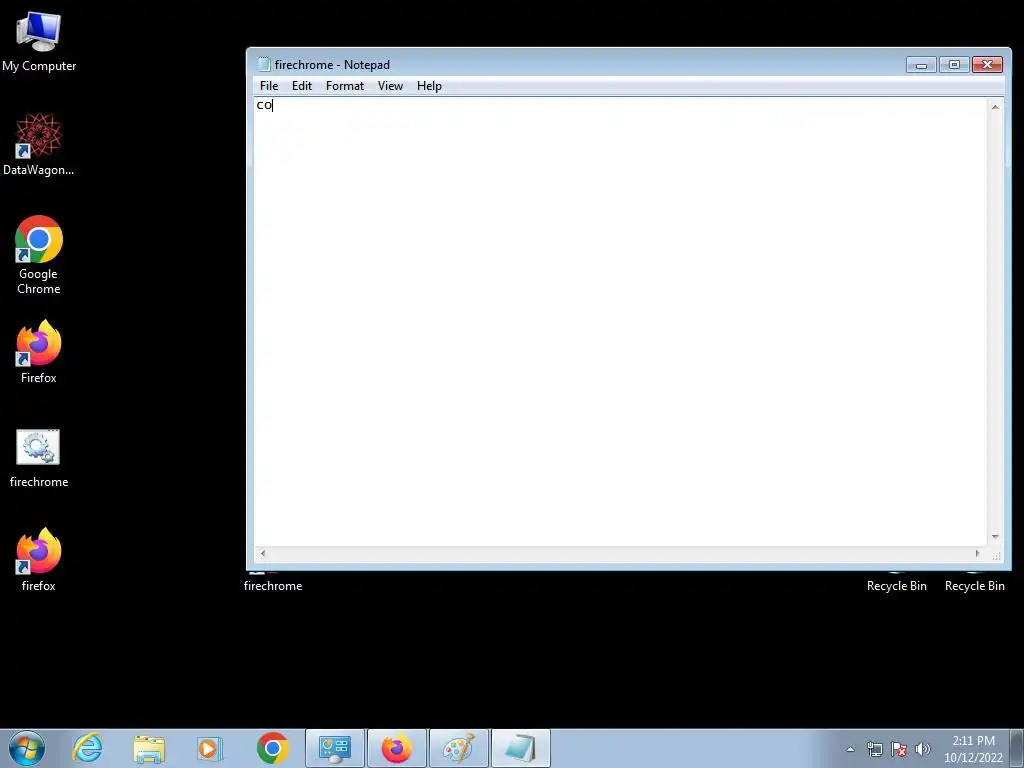This screenshot has height=768, width=1024.
Task: Launch Internet Explorer from the taskbar
Action: tap(88, 748)
